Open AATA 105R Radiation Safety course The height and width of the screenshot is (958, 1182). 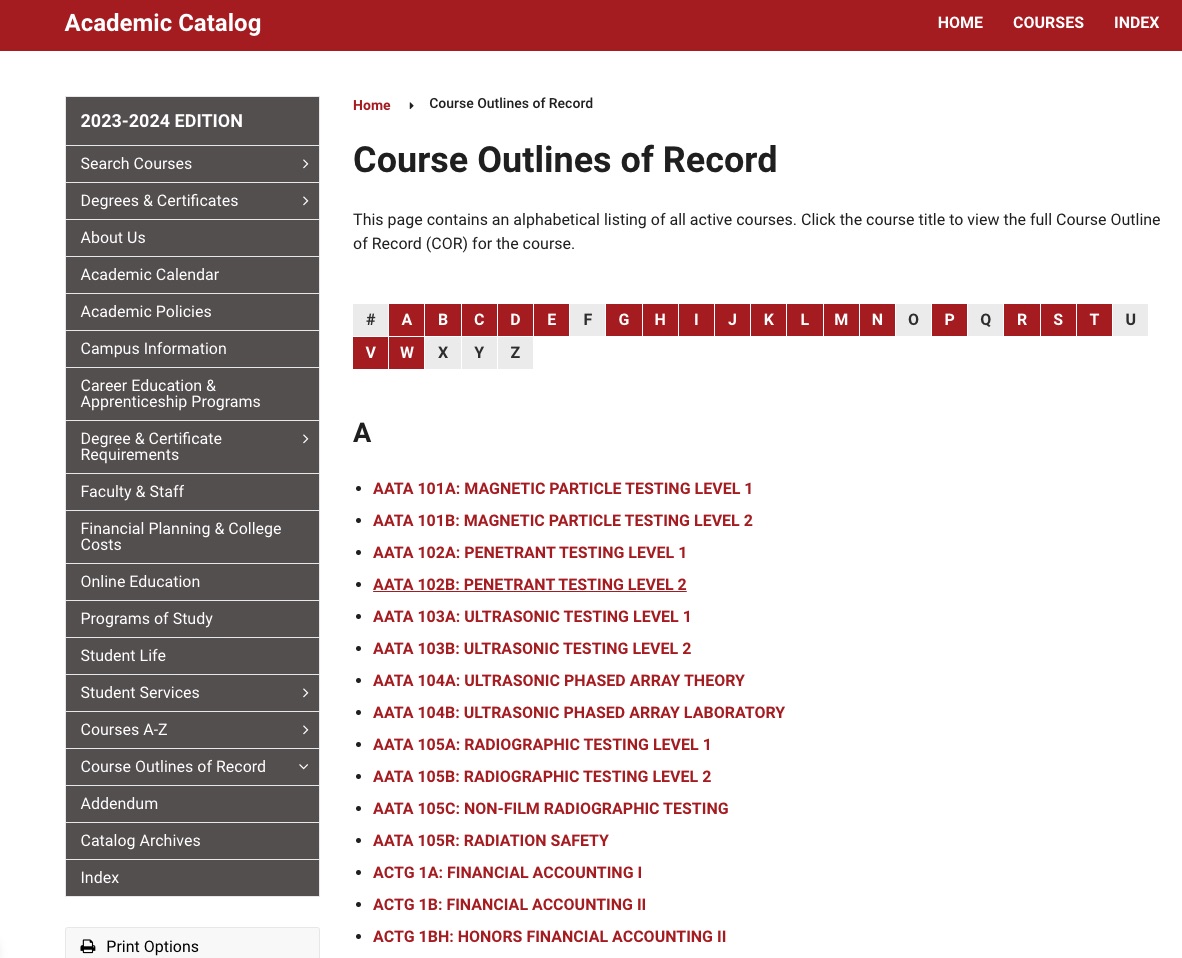(490, 841)
